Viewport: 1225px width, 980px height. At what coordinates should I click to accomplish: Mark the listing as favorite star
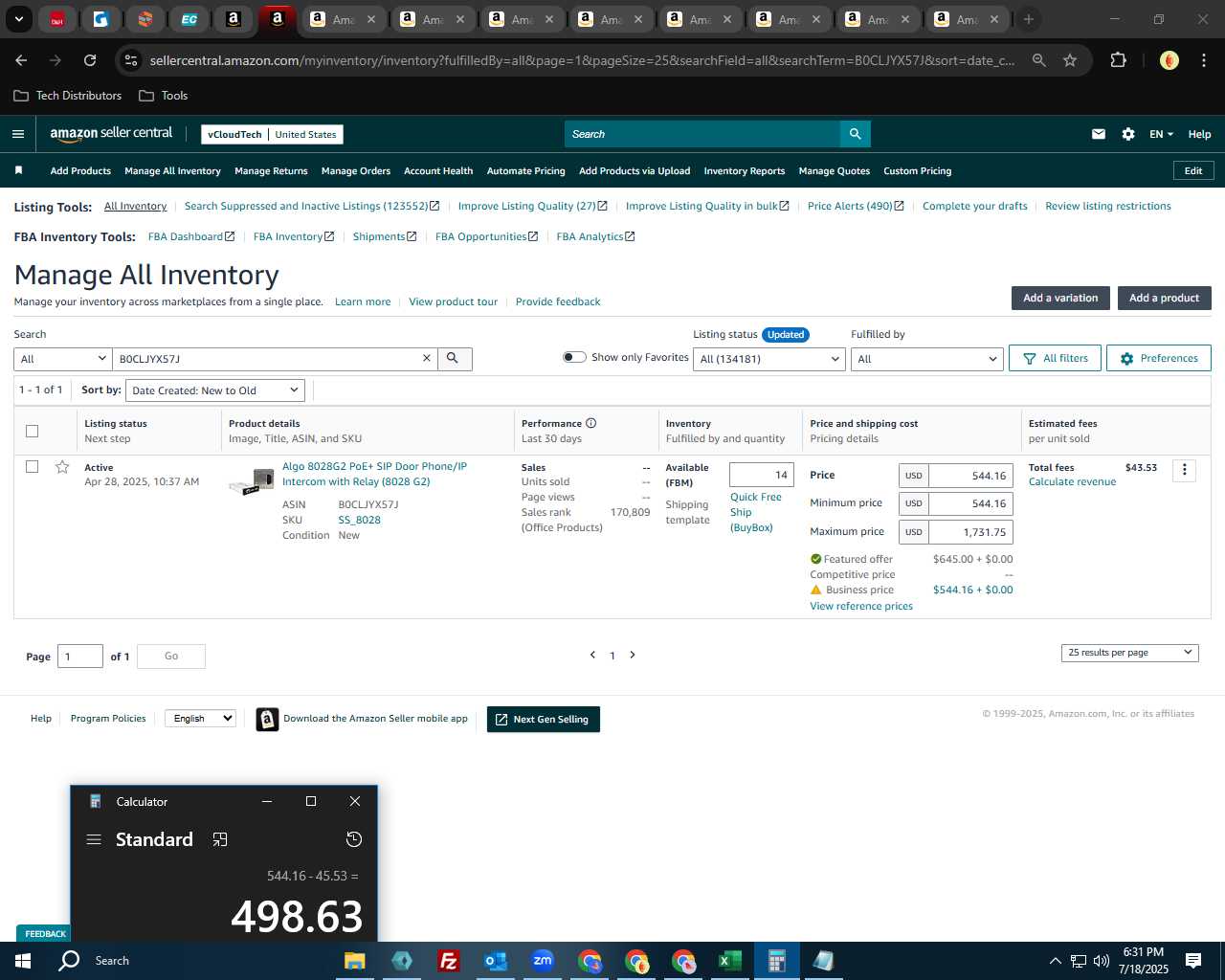click(x=62, y=467)
